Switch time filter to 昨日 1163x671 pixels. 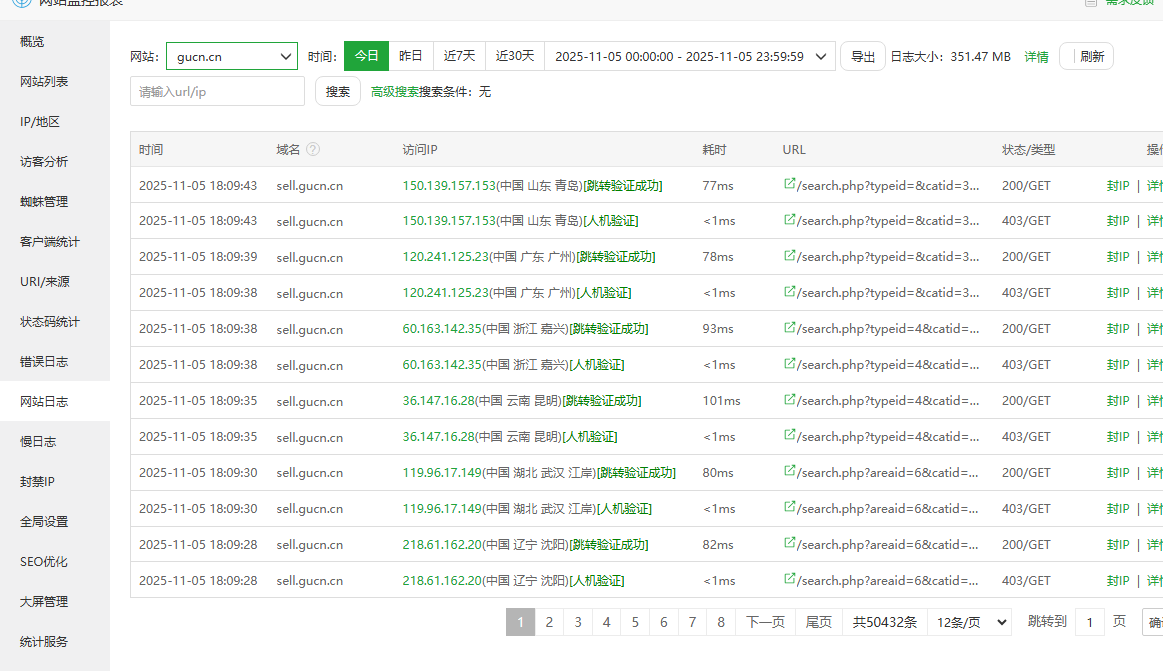point(411,57)
